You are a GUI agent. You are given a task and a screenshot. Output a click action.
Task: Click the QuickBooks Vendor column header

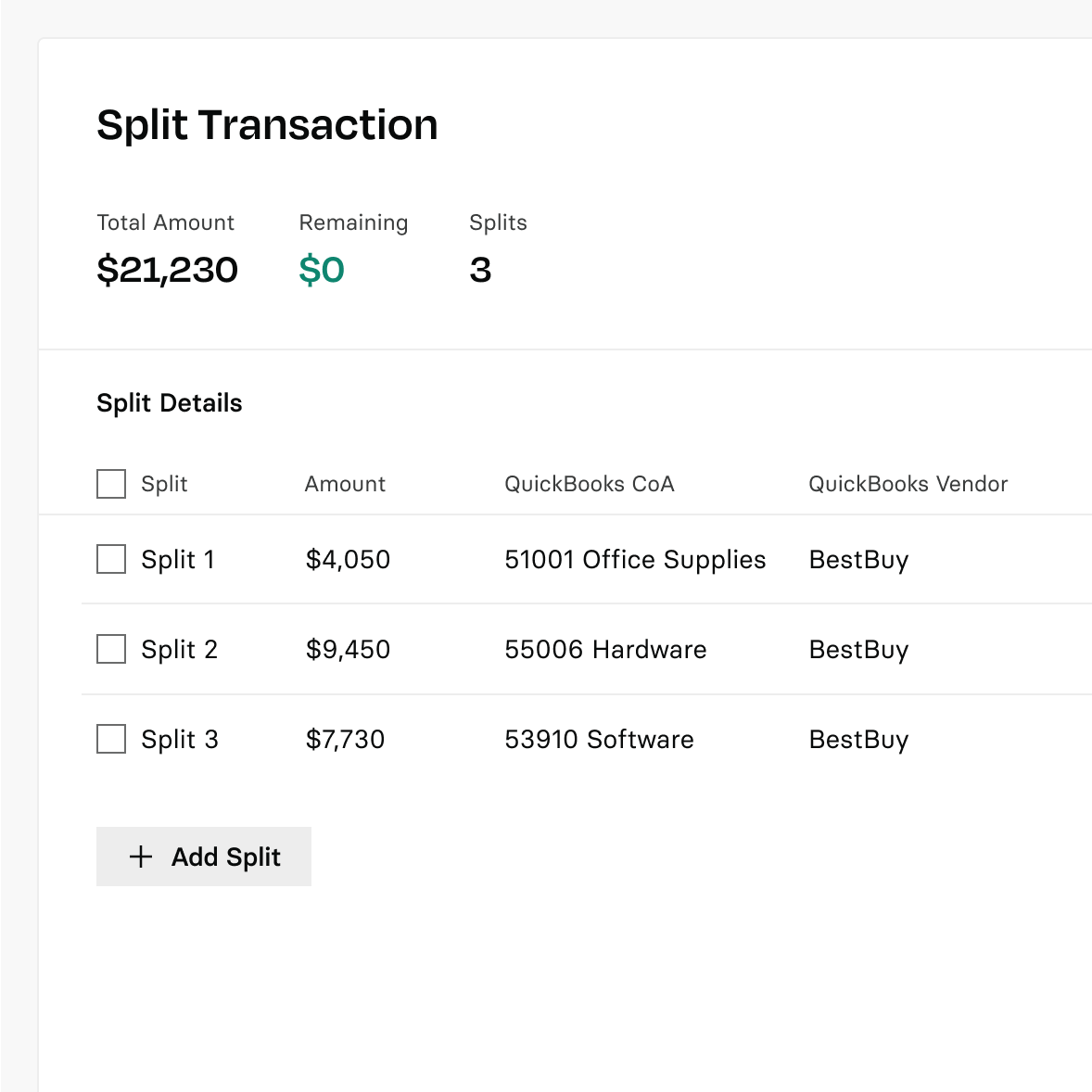908,484
